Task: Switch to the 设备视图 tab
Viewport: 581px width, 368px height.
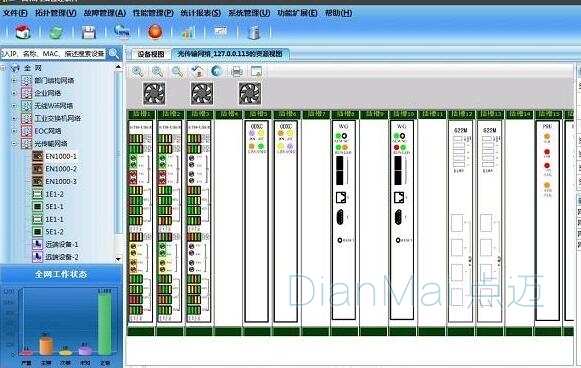Action: pyautogui.click(x=151, y=54)
